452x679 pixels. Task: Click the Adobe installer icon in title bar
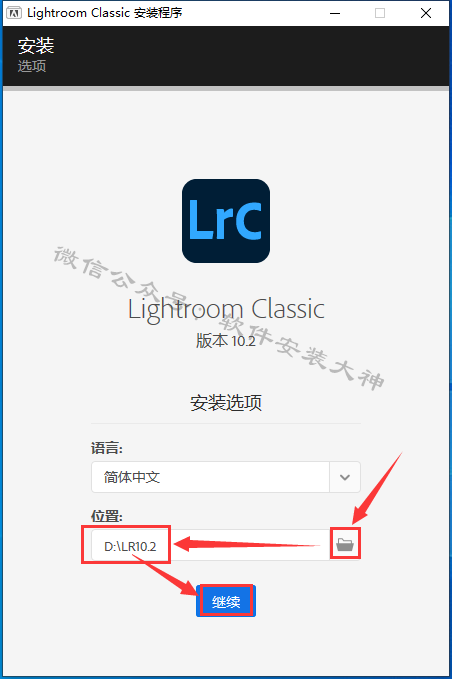[x=14, y=13]
